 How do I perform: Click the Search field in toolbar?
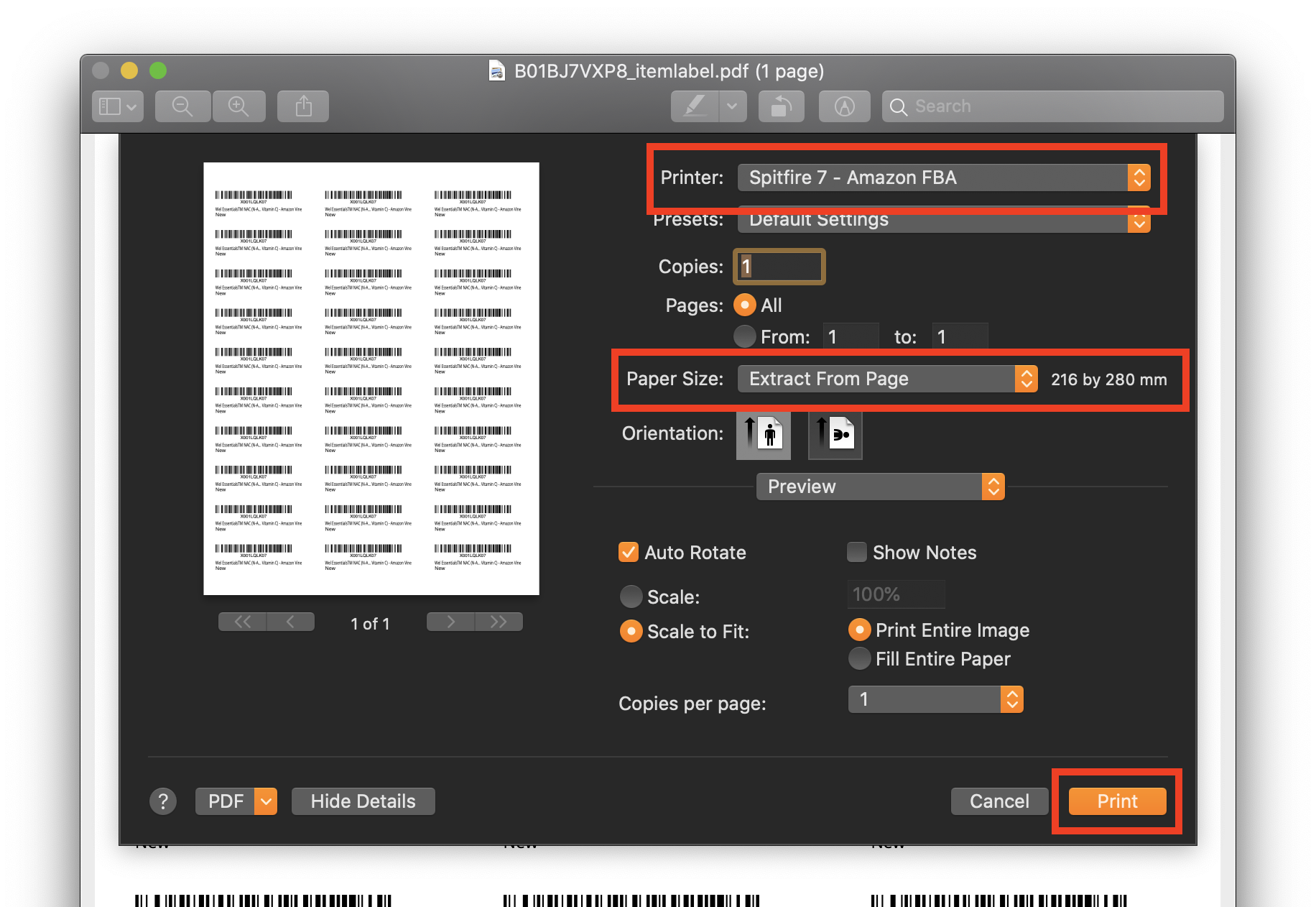[1052, 106]
